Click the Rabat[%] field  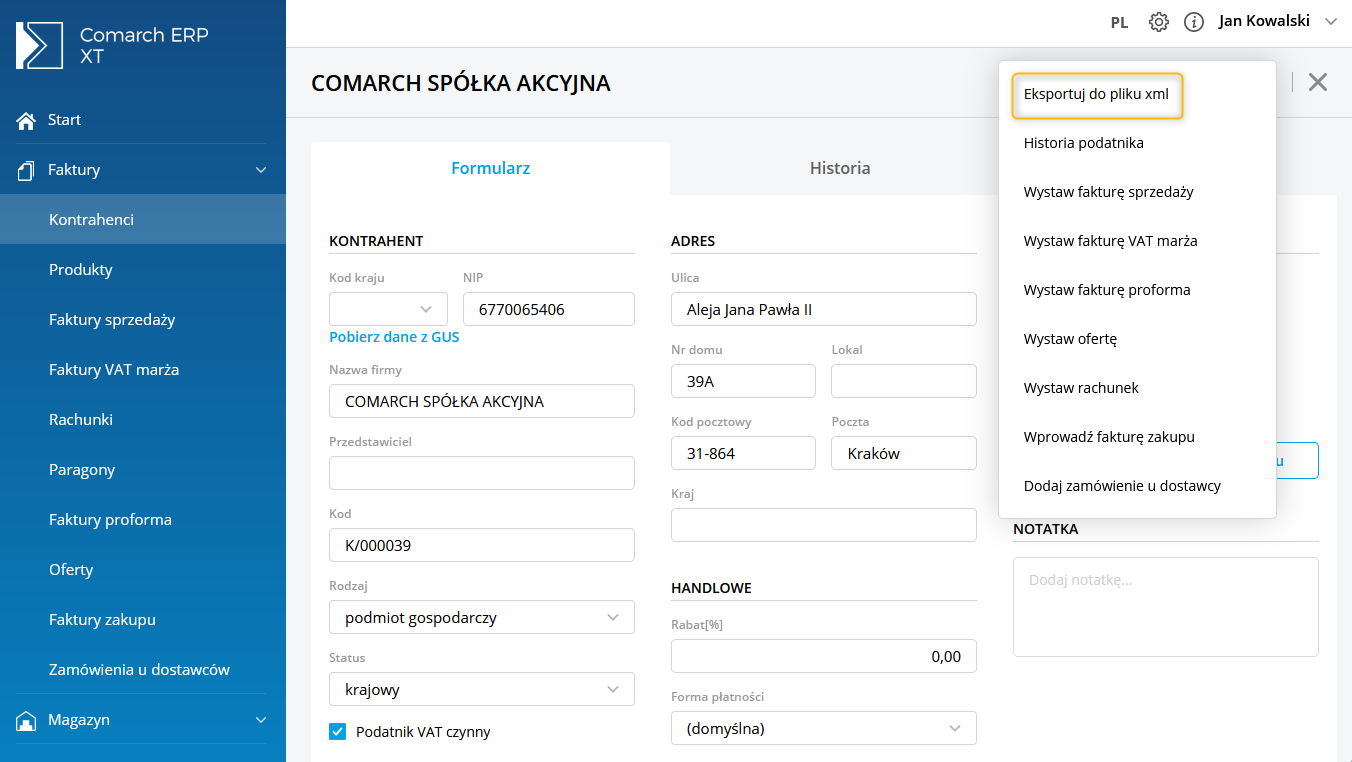pos(824,656)
